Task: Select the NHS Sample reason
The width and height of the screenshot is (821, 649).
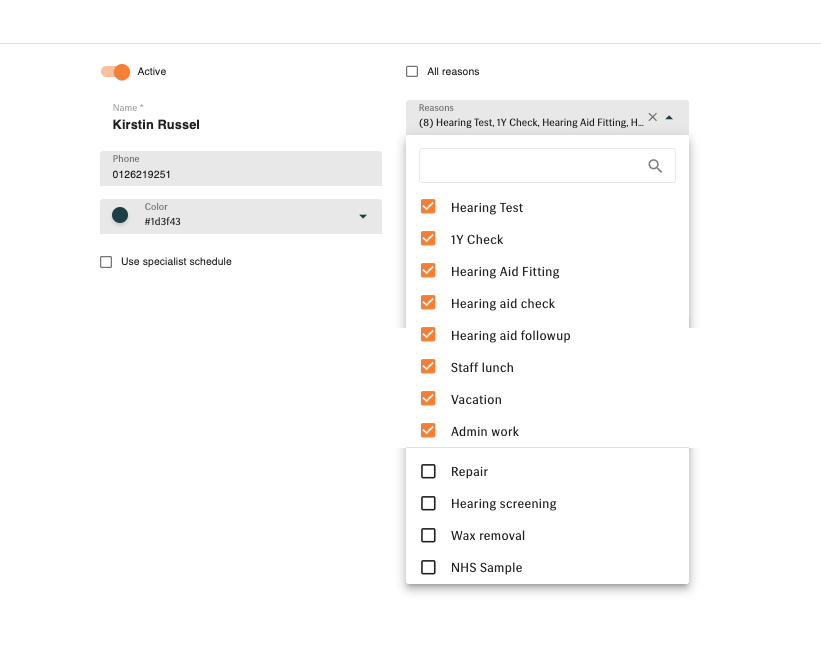Action: pos(428,567)
